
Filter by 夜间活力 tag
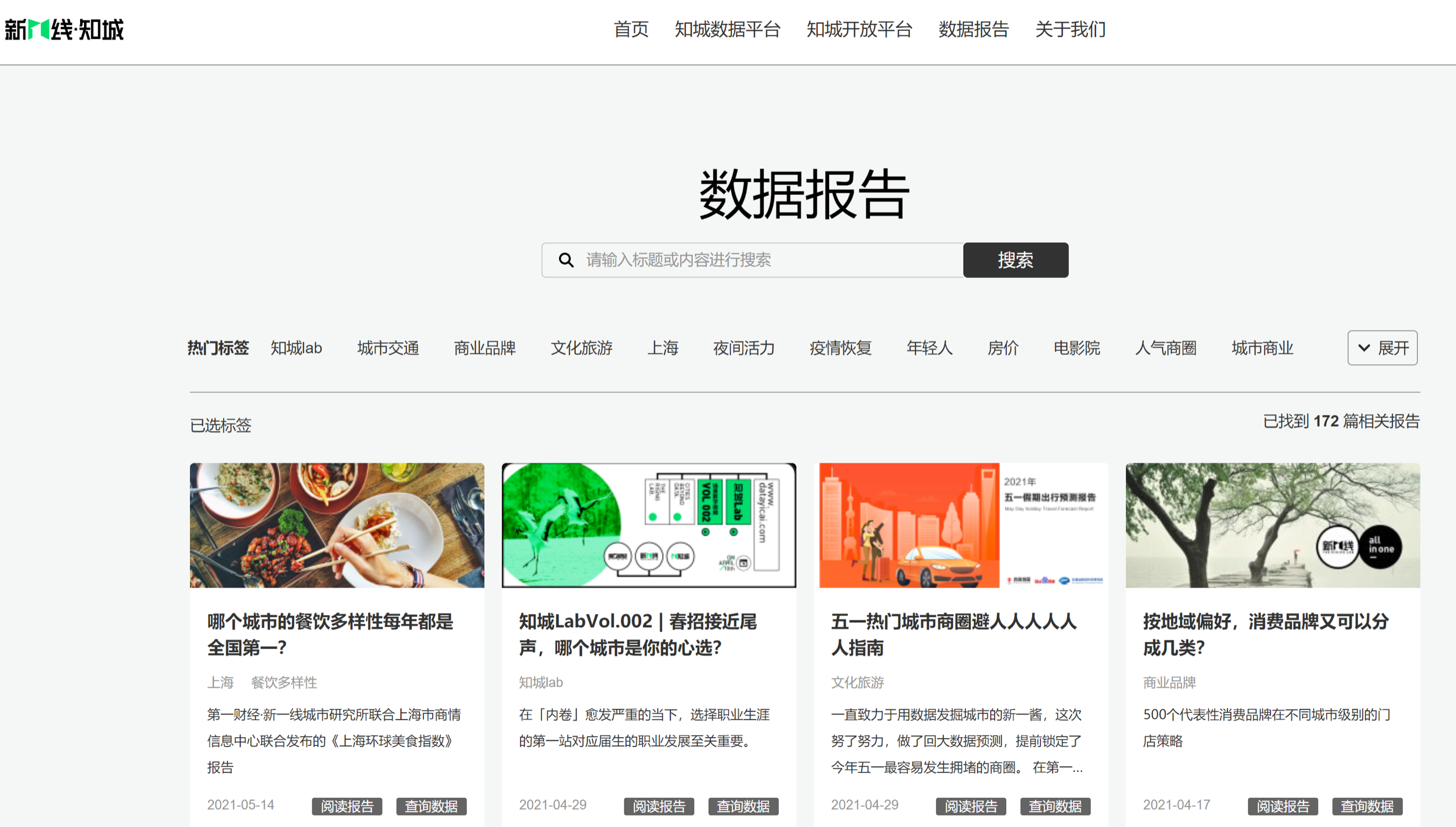click(743, 348)
